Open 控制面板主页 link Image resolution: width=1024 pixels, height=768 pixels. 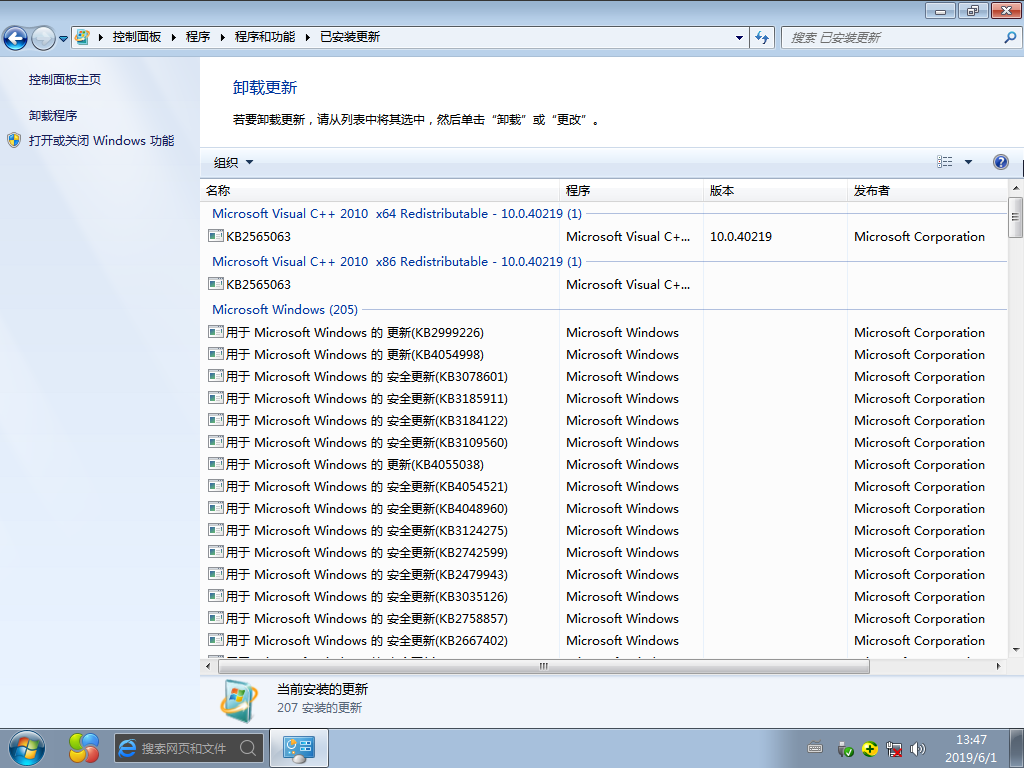[x=65, y=80]
